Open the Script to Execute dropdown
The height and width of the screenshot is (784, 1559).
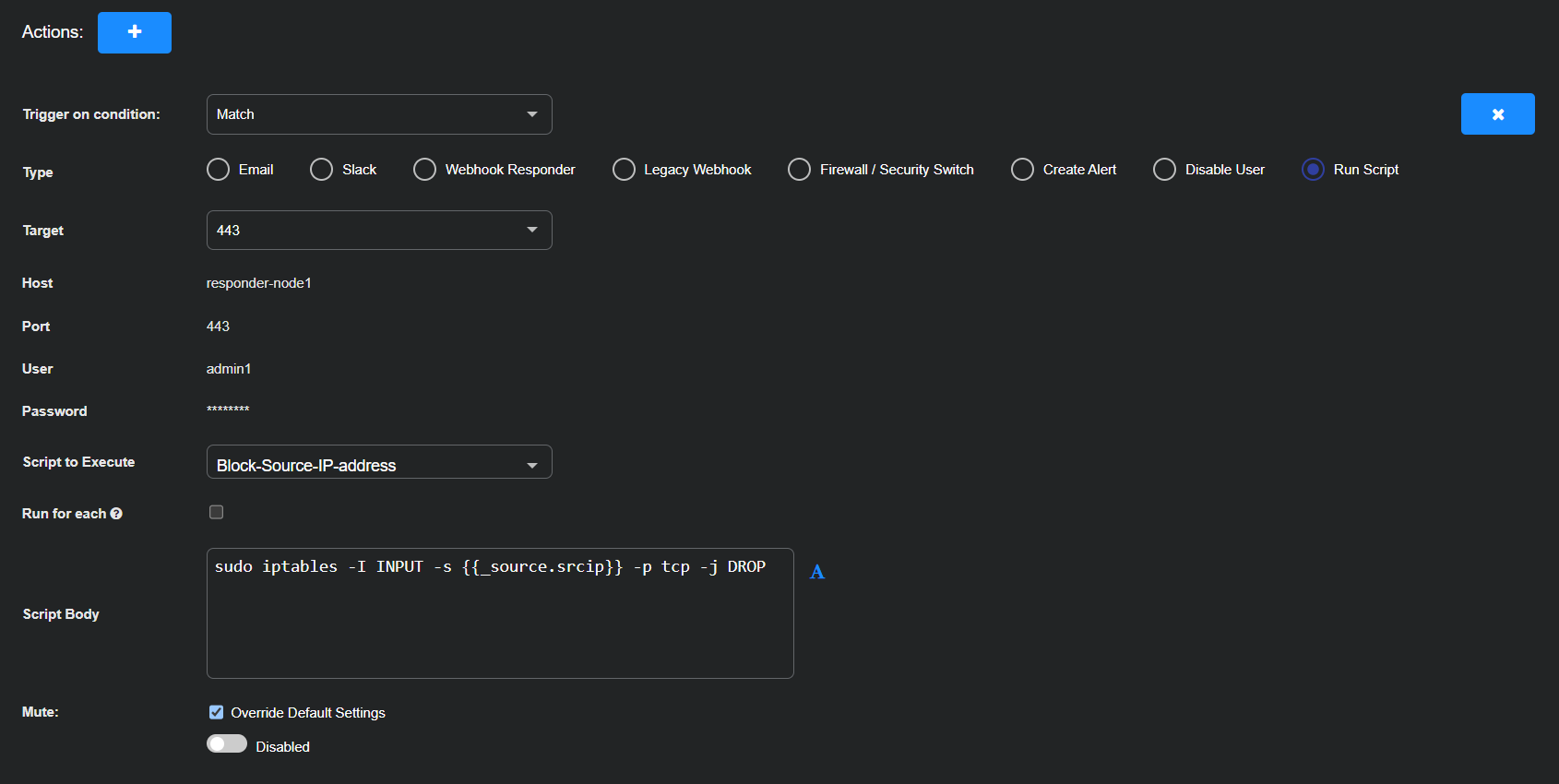pyautogui.click(x=379, y=463)
